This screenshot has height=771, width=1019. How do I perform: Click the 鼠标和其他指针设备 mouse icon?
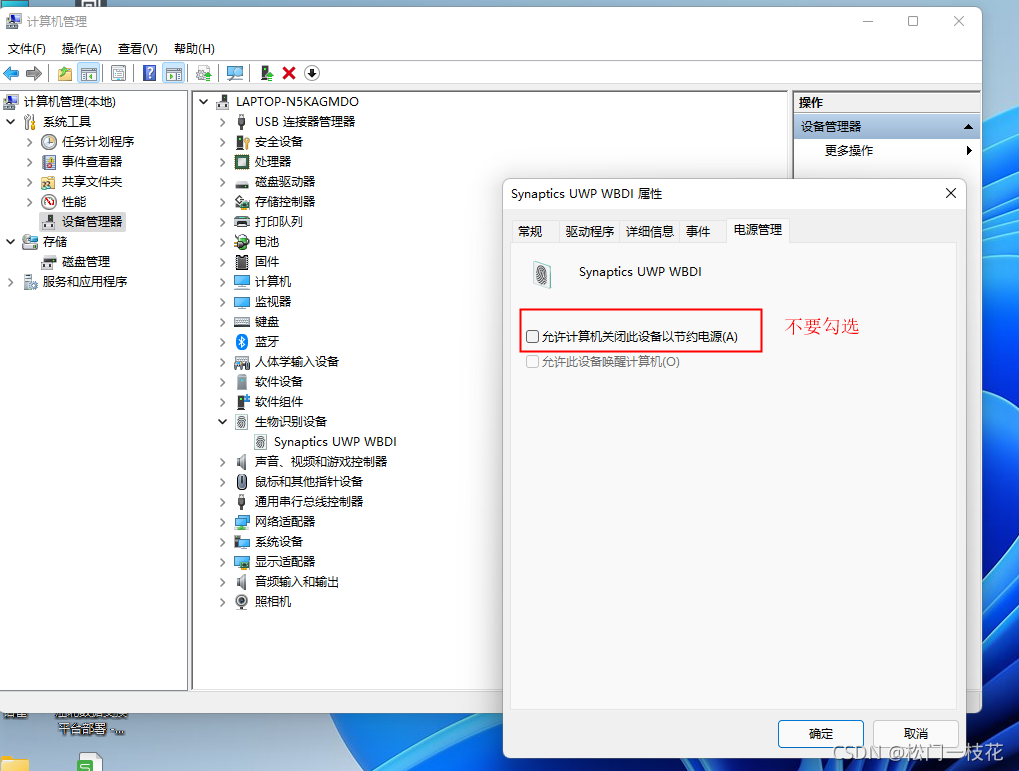tap(242, 482)
